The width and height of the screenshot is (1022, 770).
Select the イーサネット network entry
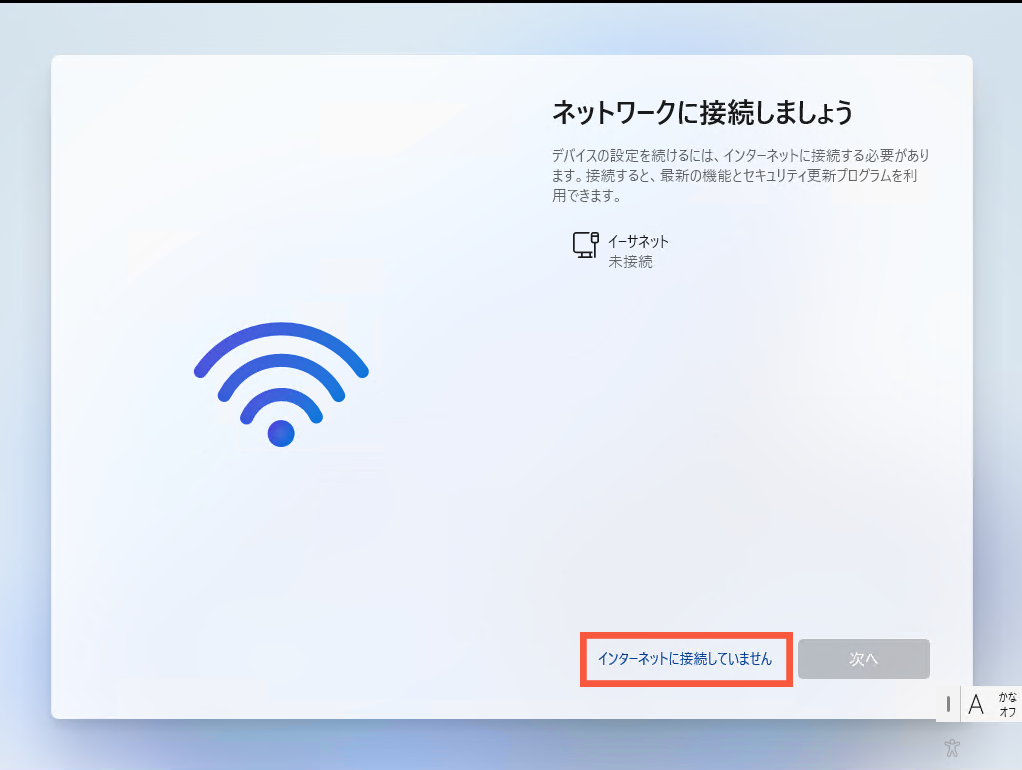point(620,251)
